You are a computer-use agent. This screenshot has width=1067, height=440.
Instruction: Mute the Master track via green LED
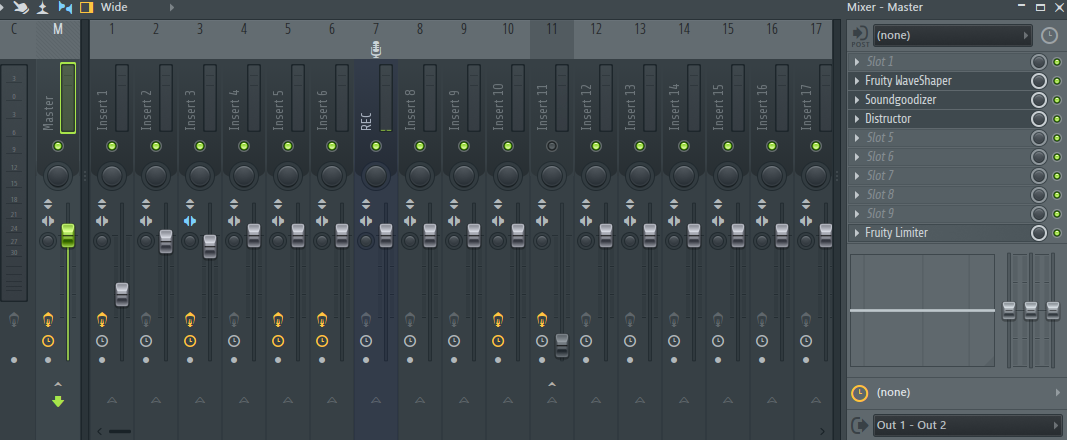pyautogui.click(x=58, y=146)
